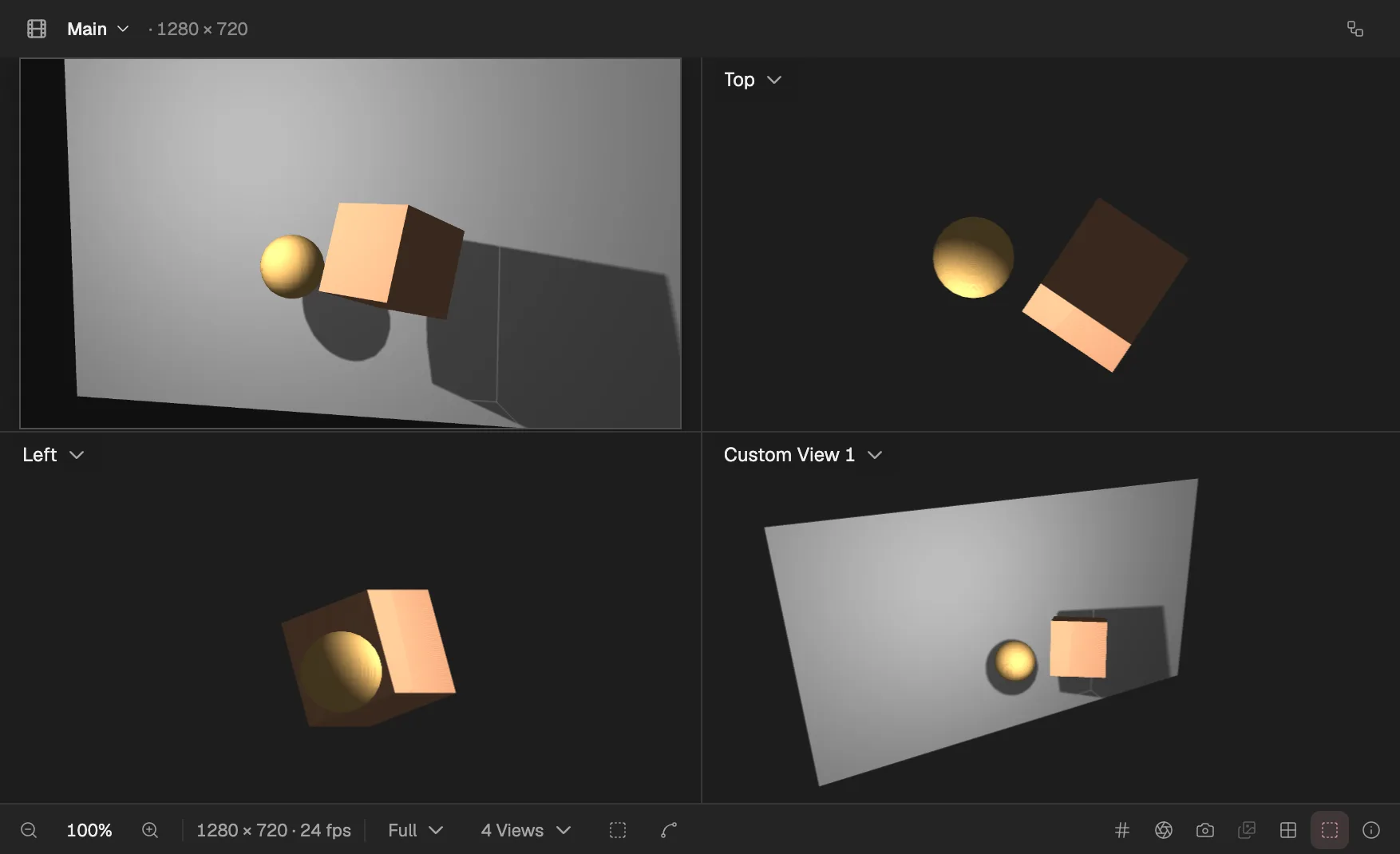Image resolution: width=1400 pixels, height=854 pixels.
Task: Click the cube in the Main viewport
Action: point(391,259)
